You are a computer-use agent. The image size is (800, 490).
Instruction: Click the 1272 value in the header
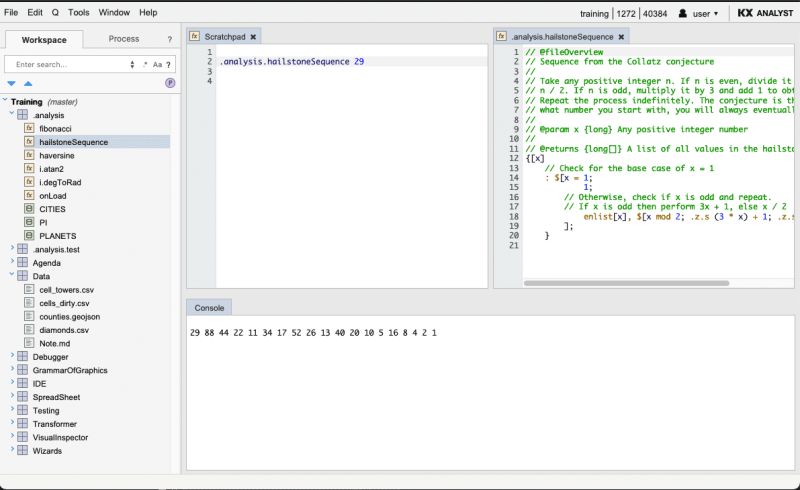click(x=626, y=14)
